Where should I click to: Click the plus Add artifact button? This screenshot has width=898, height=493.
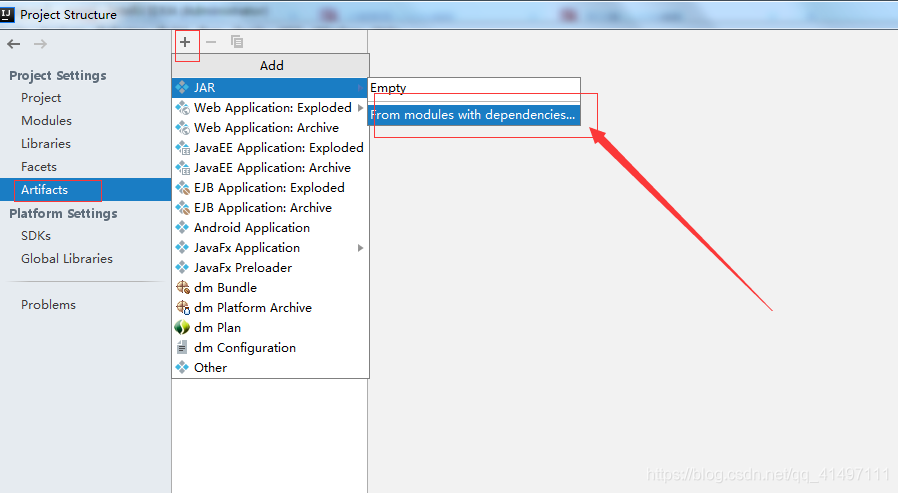pyautogui.click(x=185, y=42)
